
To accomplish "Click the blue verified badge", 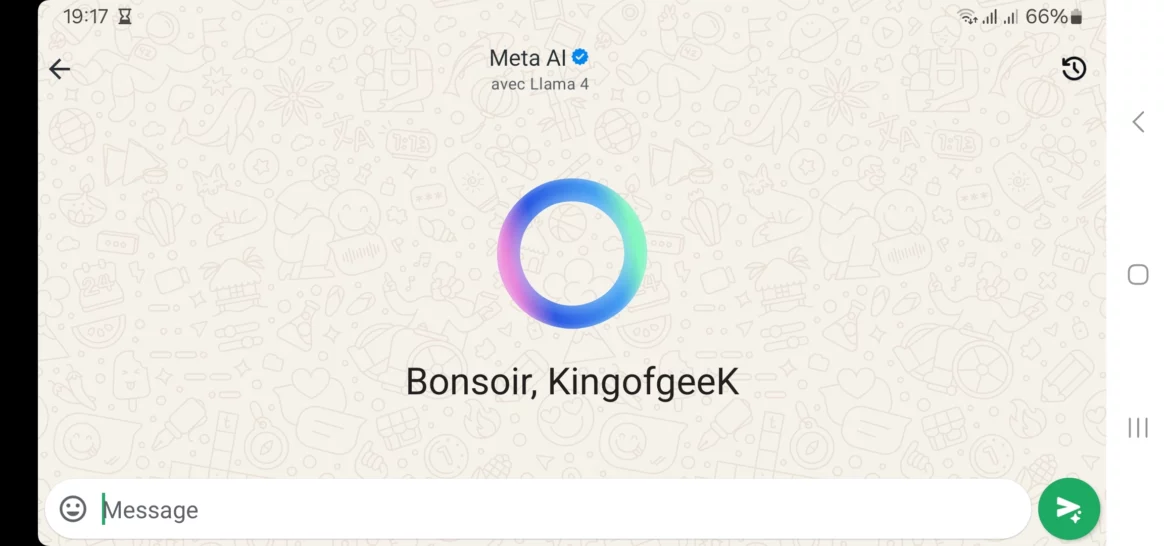I will 580,57.
